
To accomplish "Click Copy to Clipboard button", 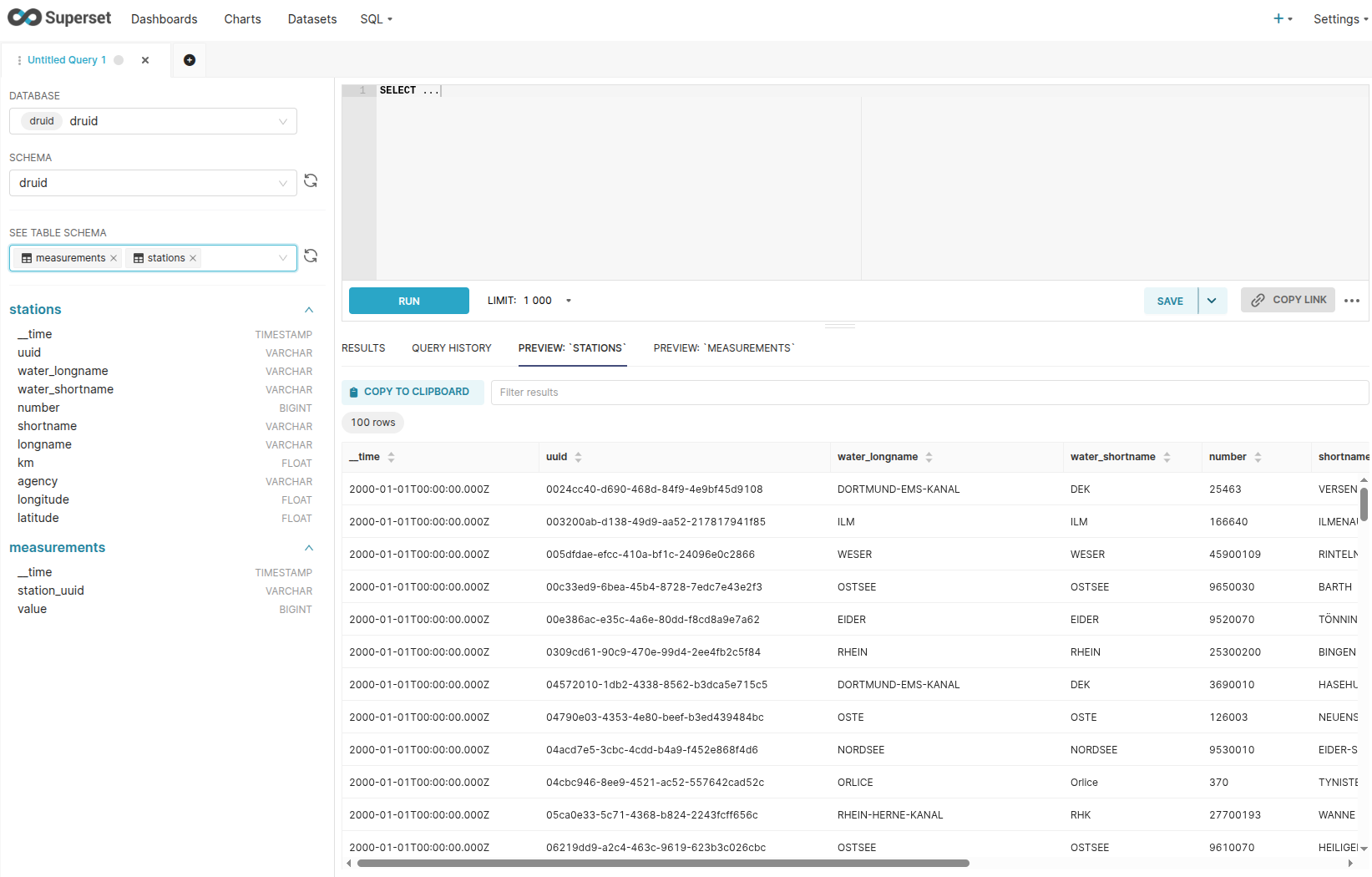I will pyautogui.click(x=413, y=392).
